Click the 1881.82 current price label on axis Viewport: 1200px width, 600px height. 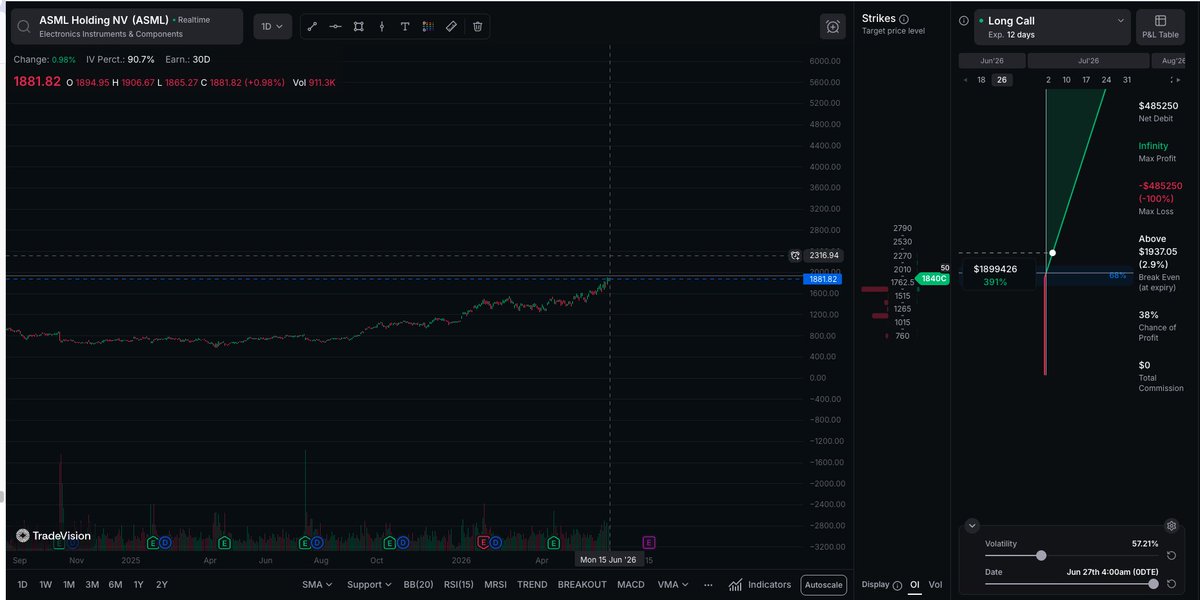[823, 279]
